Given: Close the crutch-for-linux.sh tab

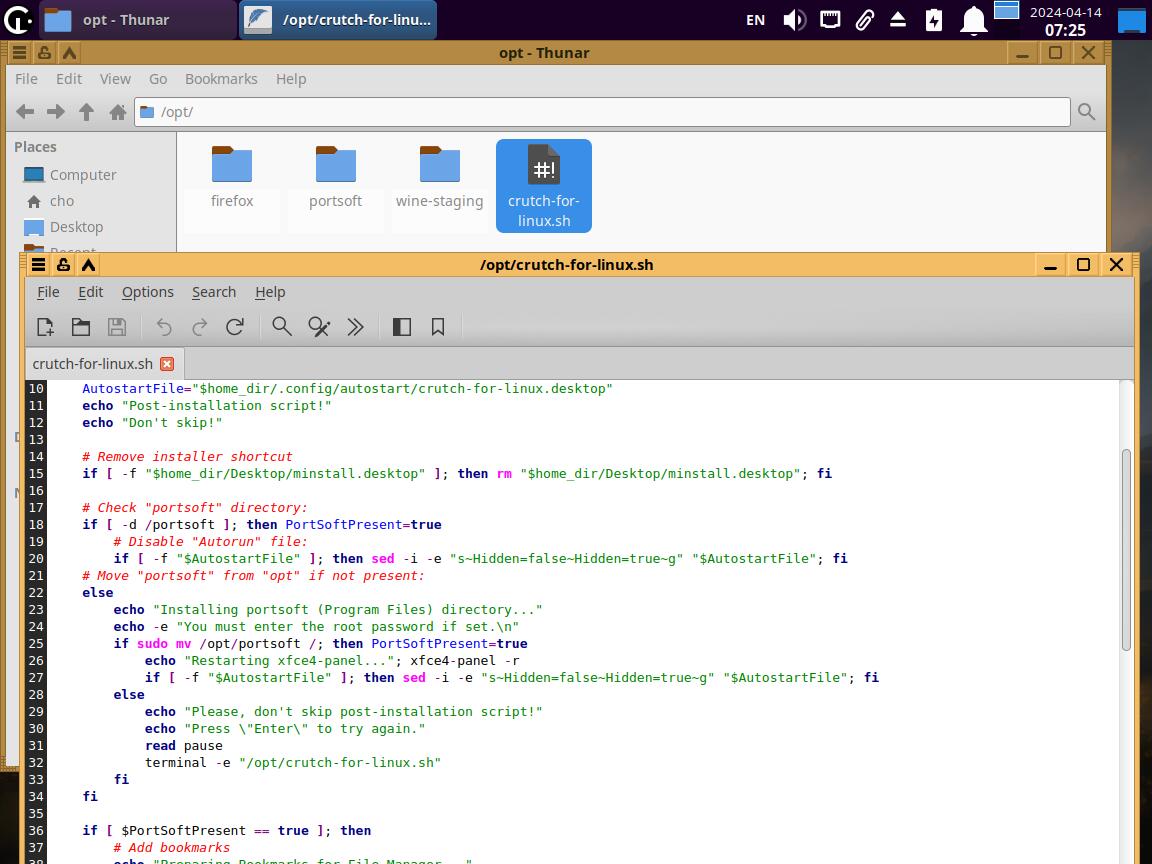Looking at the screenshot, I should [167, 364].
